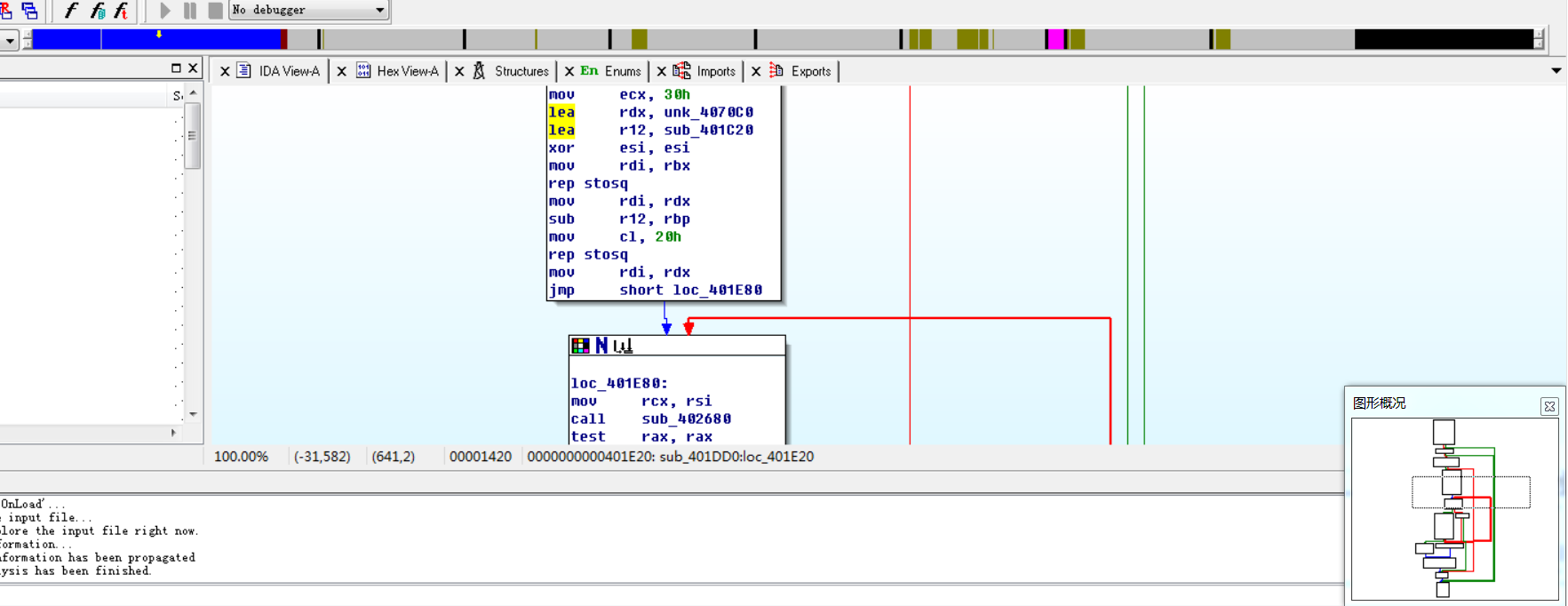
Task: Click the '100.00%' zoom value in status bar
Action: click(241, 457)
